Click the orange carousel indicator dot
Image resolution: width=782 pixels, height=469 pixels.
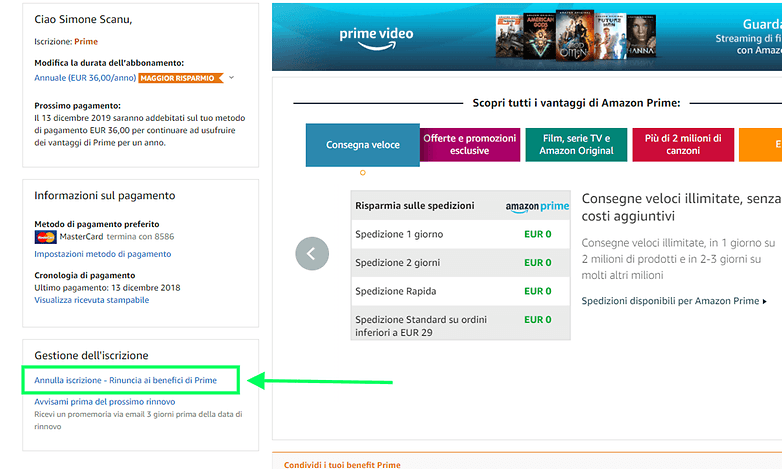[x=363, y=173]
